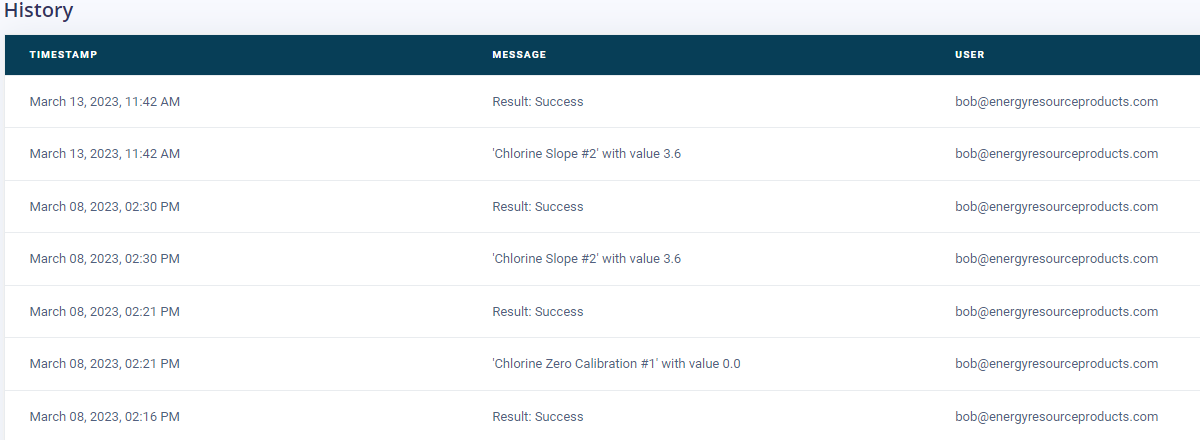Select March 13 'Chlorine Slope #2' message
Image resolution: width=1200 pixels, height=440 pixels.
point(586,154)
